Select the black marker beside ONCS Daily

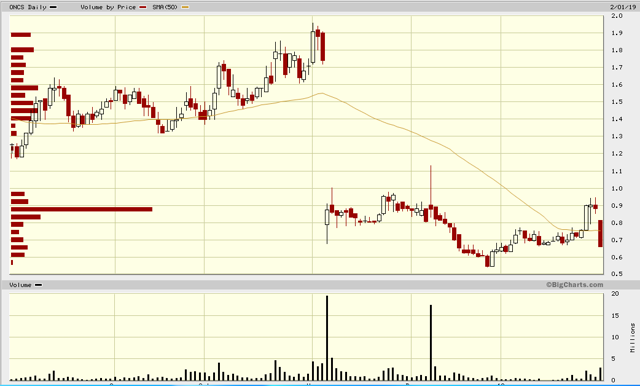click(x=53, y=7)
